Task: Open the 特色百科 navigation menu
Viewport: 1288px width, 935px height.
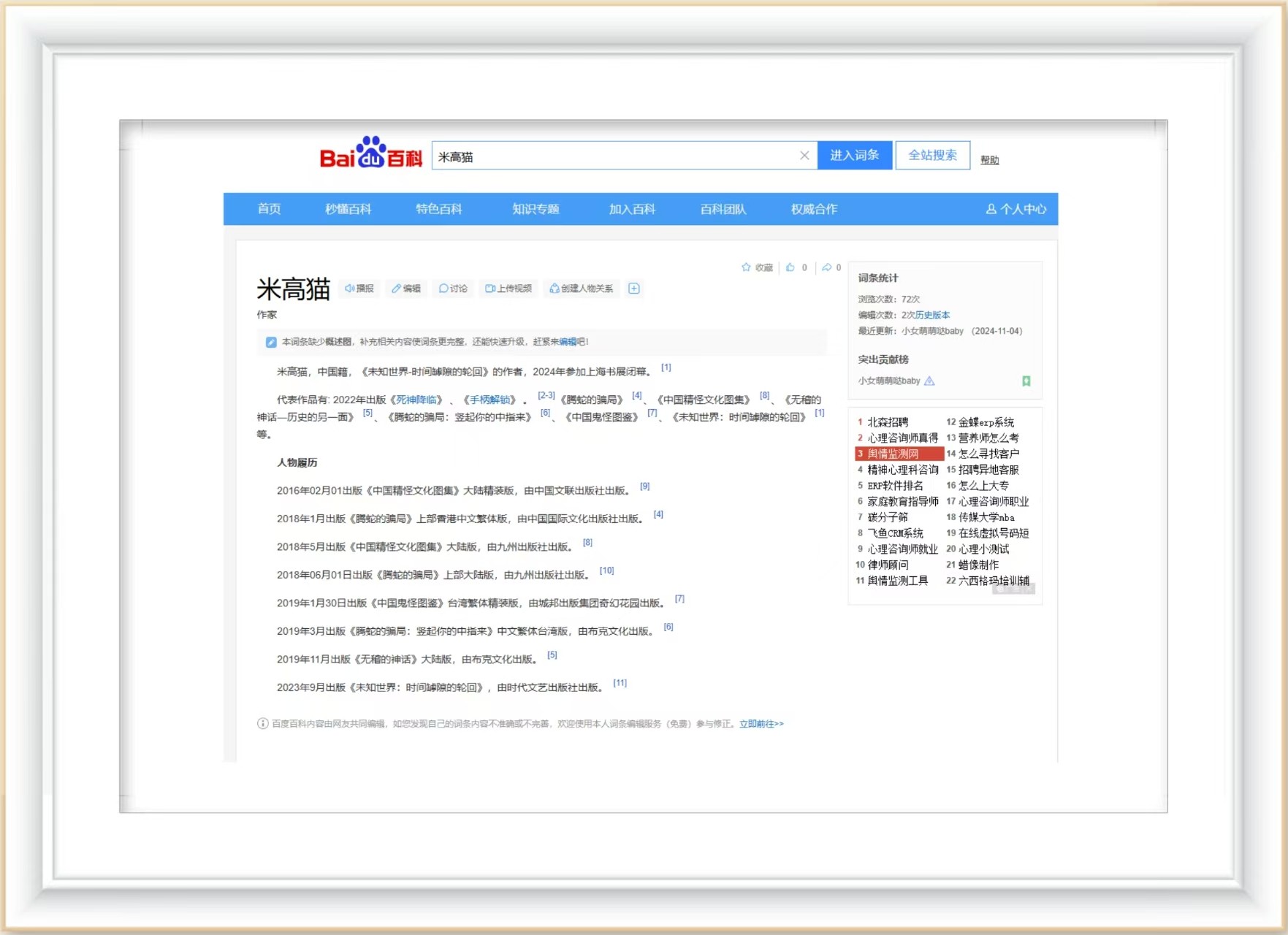Action: click(x=438, y=209)
